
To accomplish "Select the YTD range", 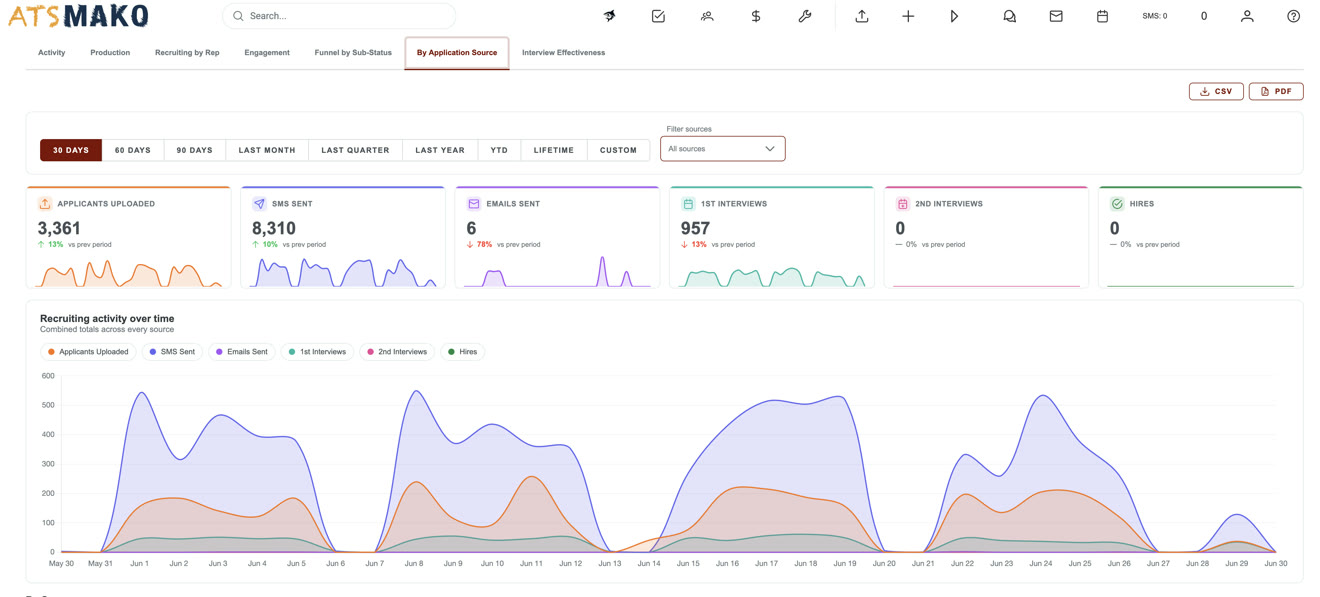I will tap(499, 150).
